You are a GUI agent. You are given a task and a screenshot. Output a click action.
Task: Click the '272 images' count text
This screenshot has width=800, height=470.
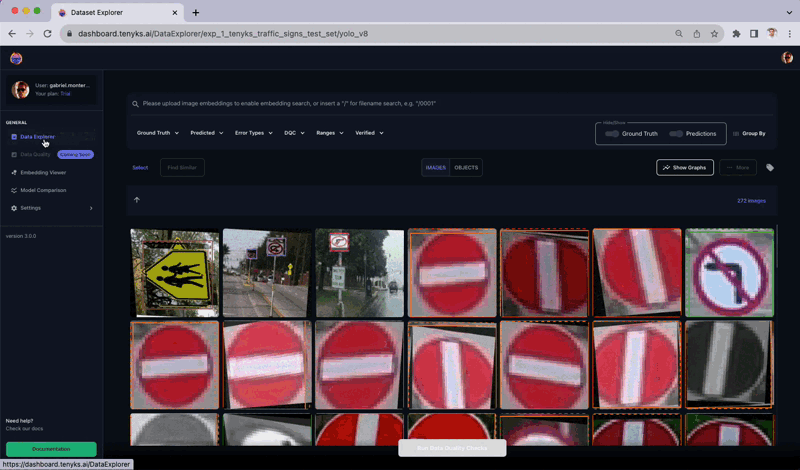coord(751,201)
